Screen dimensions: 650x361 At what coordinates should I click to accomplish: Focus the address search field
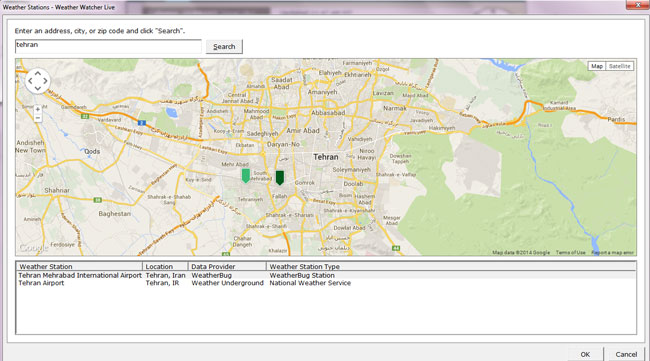[x=108, y=46]
